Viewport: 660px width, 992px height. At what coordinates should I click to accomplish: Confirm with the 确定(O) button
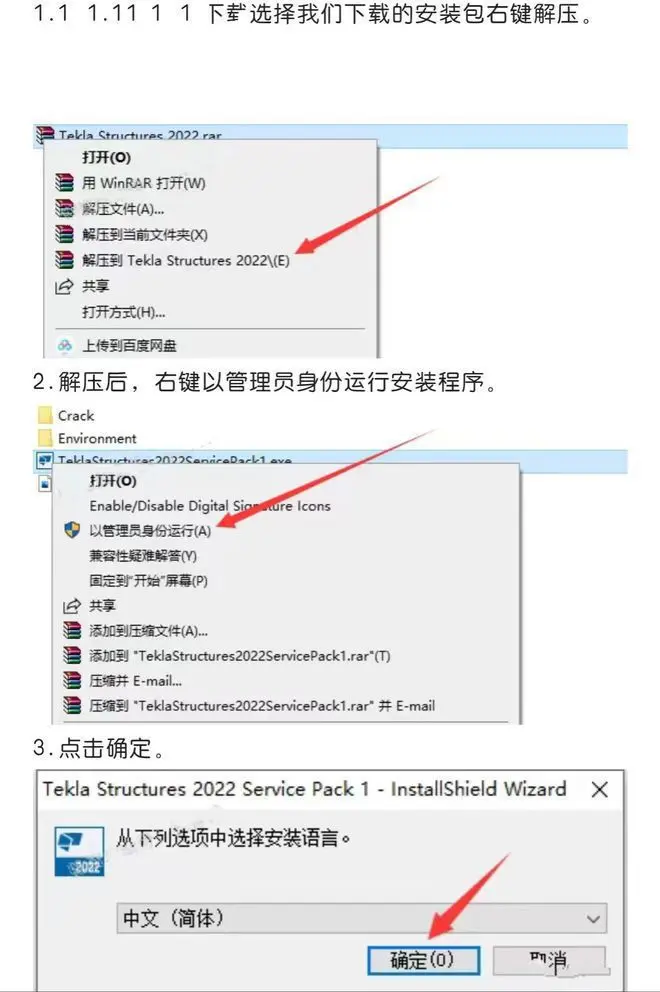(x=423, y=960)
